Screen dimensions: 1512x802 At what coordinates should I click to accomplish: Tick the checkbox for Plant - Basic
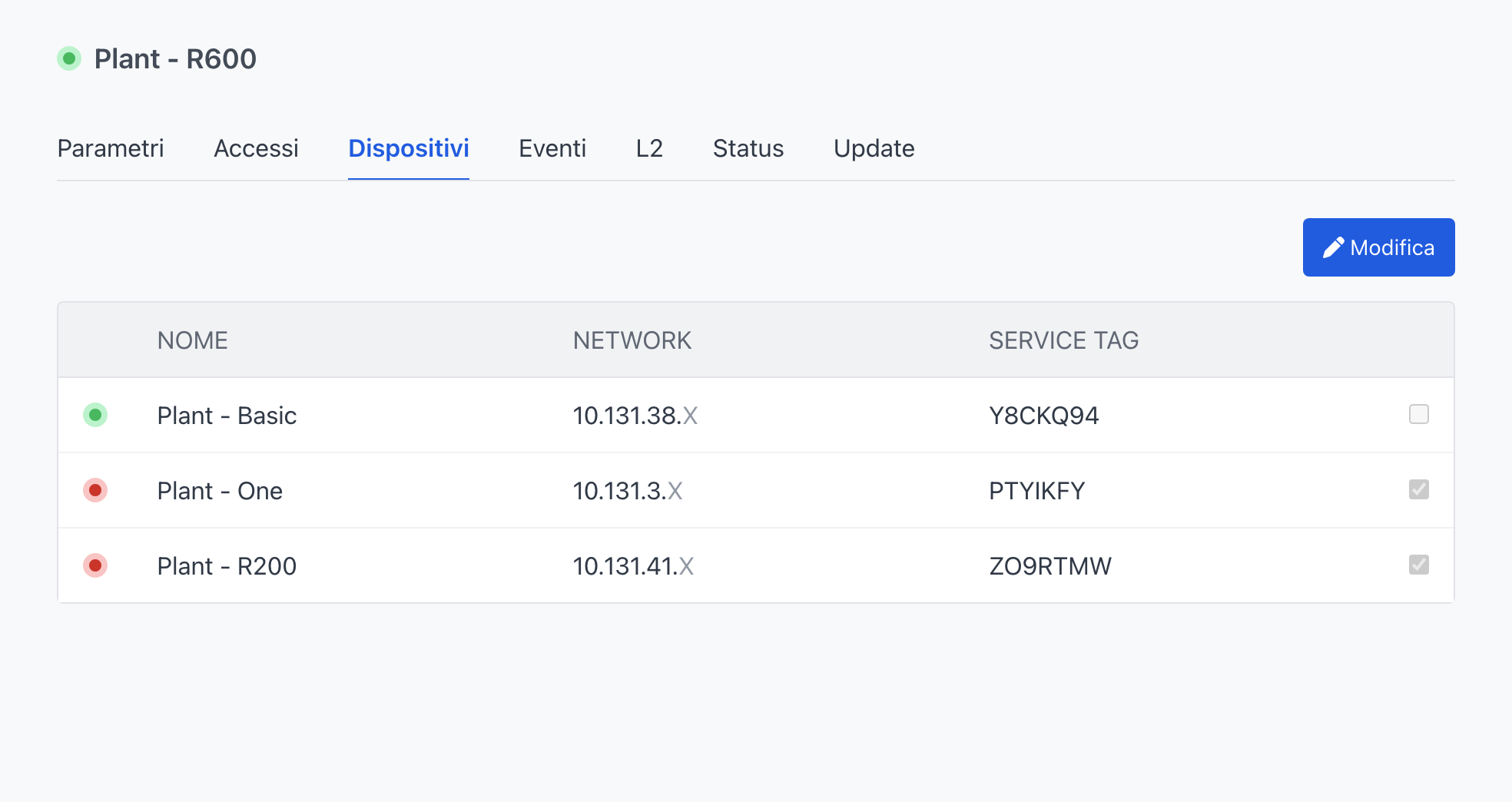tap(1418, 414)
